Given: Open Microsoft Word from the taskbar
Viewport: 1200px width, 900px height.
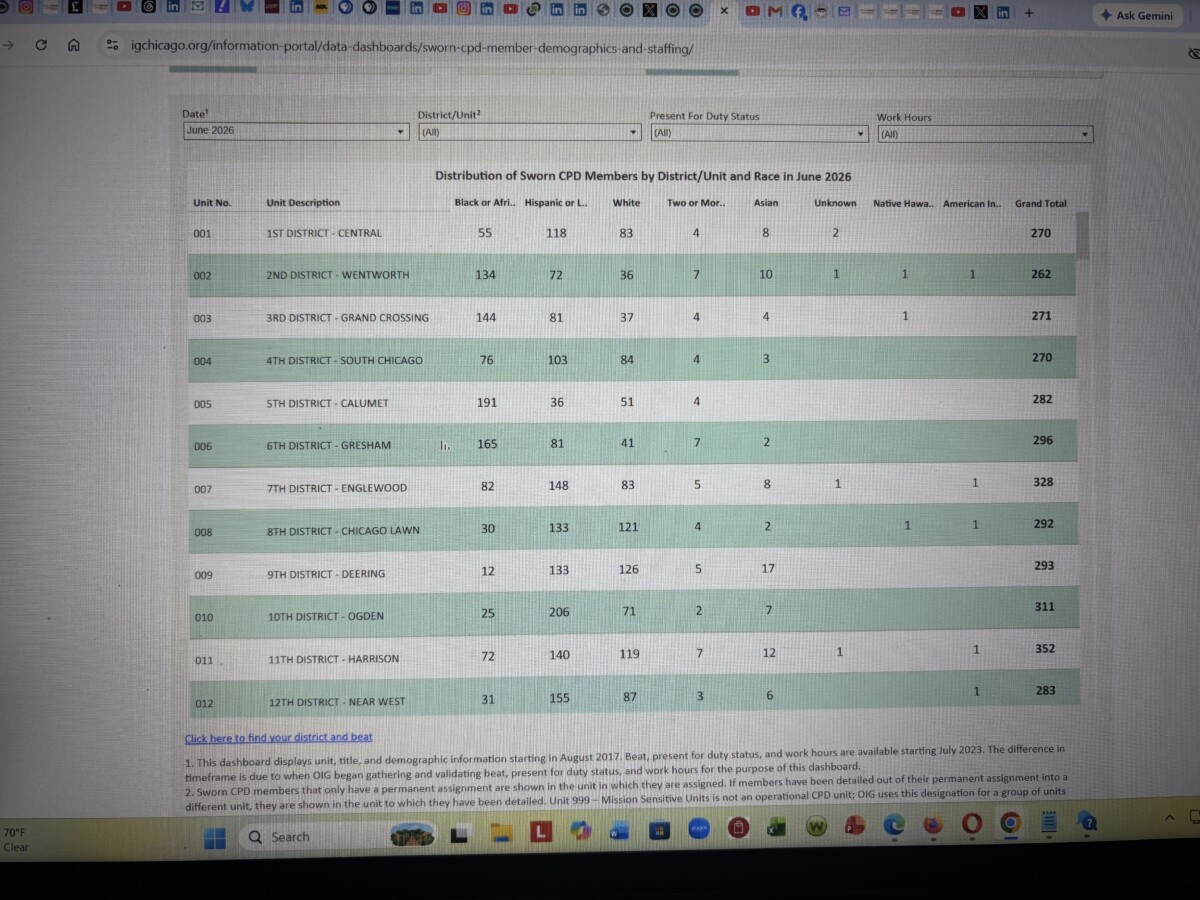Looking at the screenshot, I should coord(617,829).
